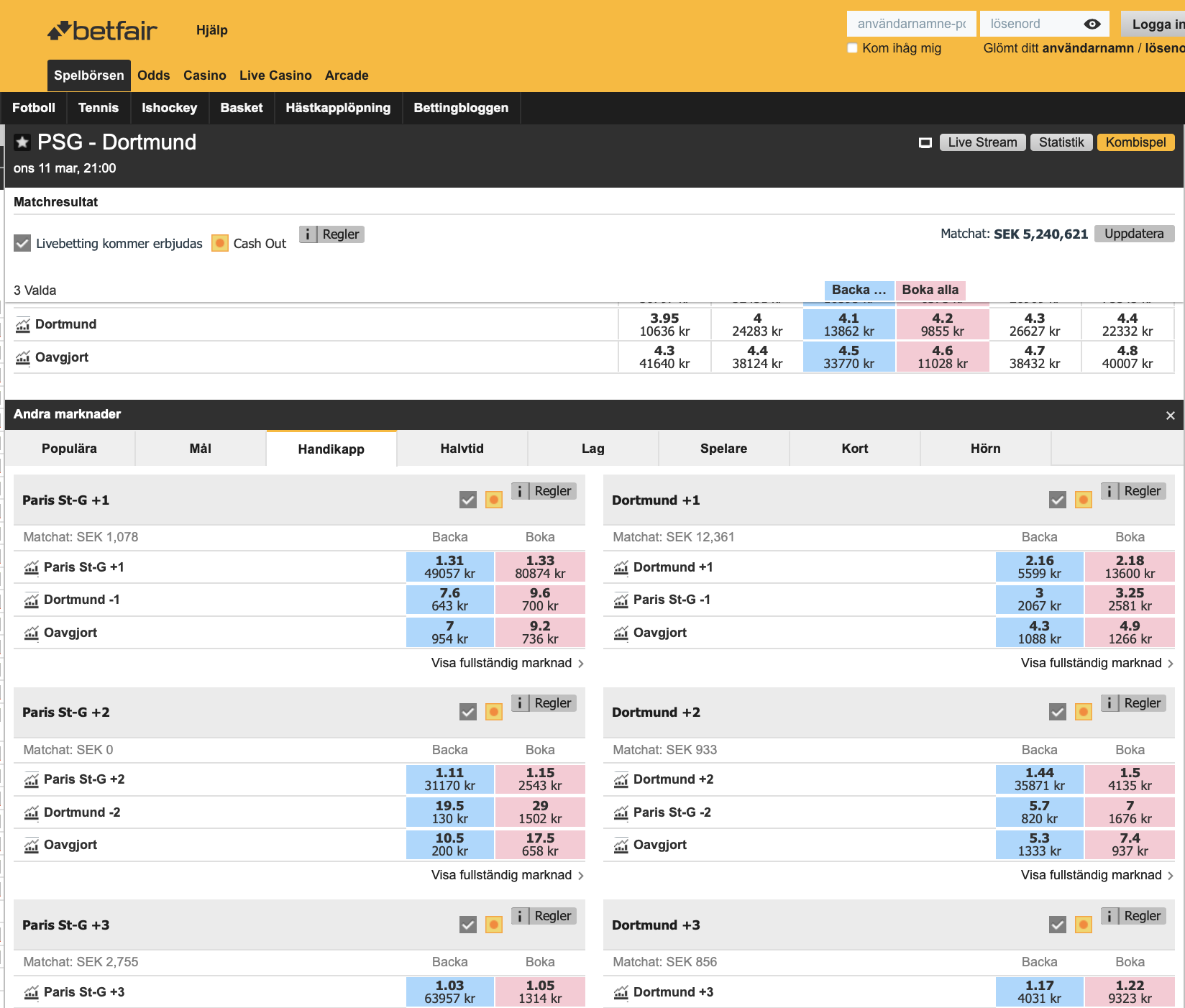Toggle the checkbox for the Paris St-G +2 market
Image resolution: width=1185 pixels, height=1008 pixels.
[467, 712]
